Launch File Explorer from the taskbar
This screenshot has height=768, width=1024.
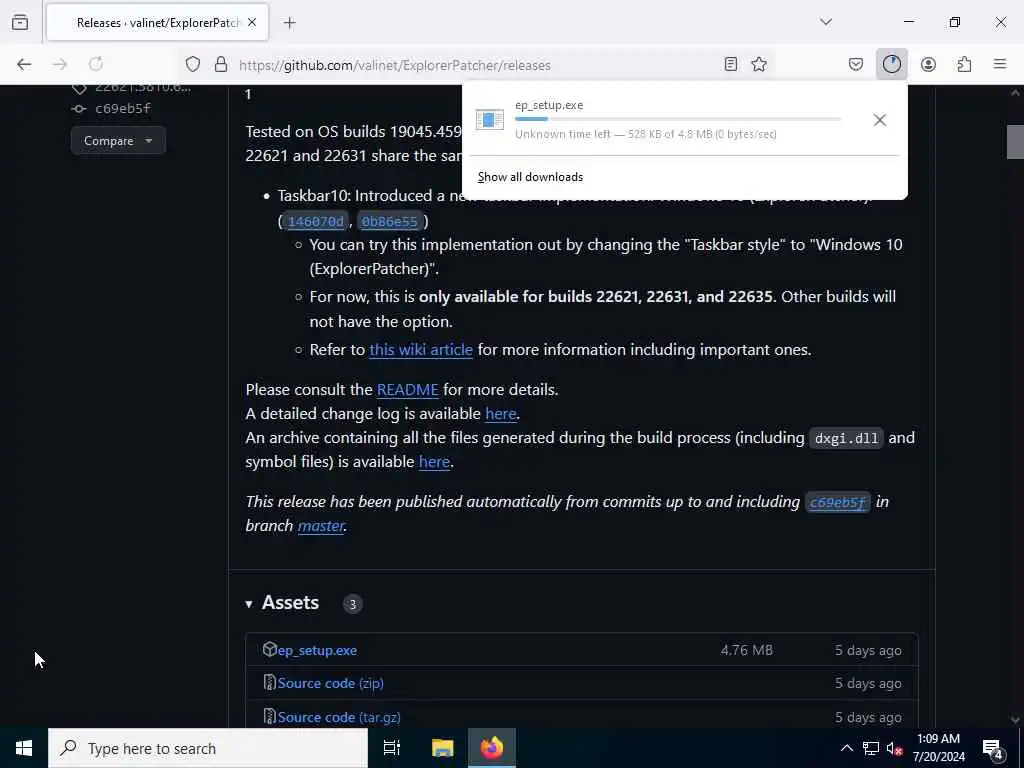pyautogui.click(x=442, y=748)
